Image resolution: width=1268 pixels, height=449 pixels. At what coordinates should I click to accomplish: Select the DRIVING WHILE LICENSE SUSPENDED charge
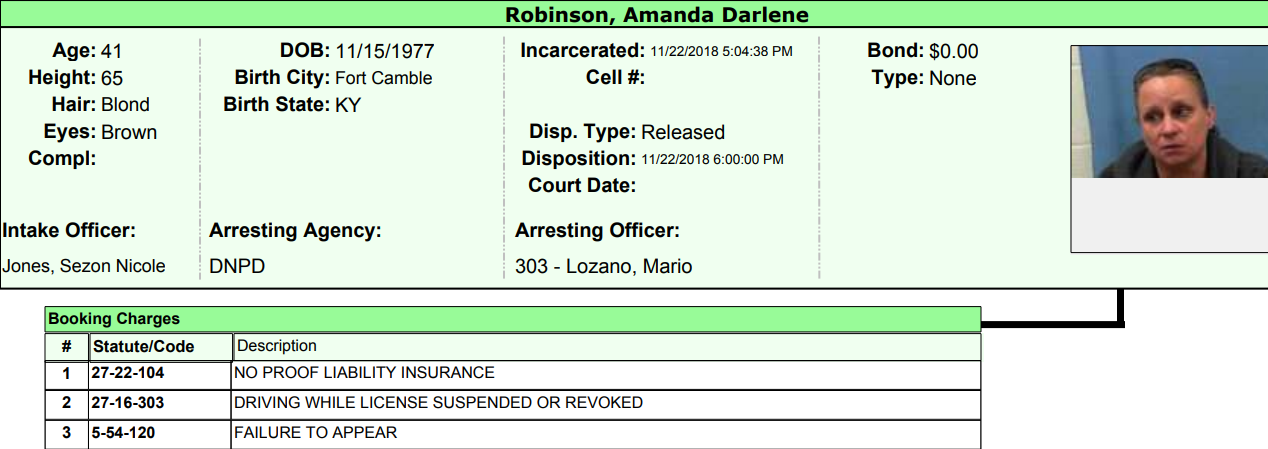coord(438,403)
